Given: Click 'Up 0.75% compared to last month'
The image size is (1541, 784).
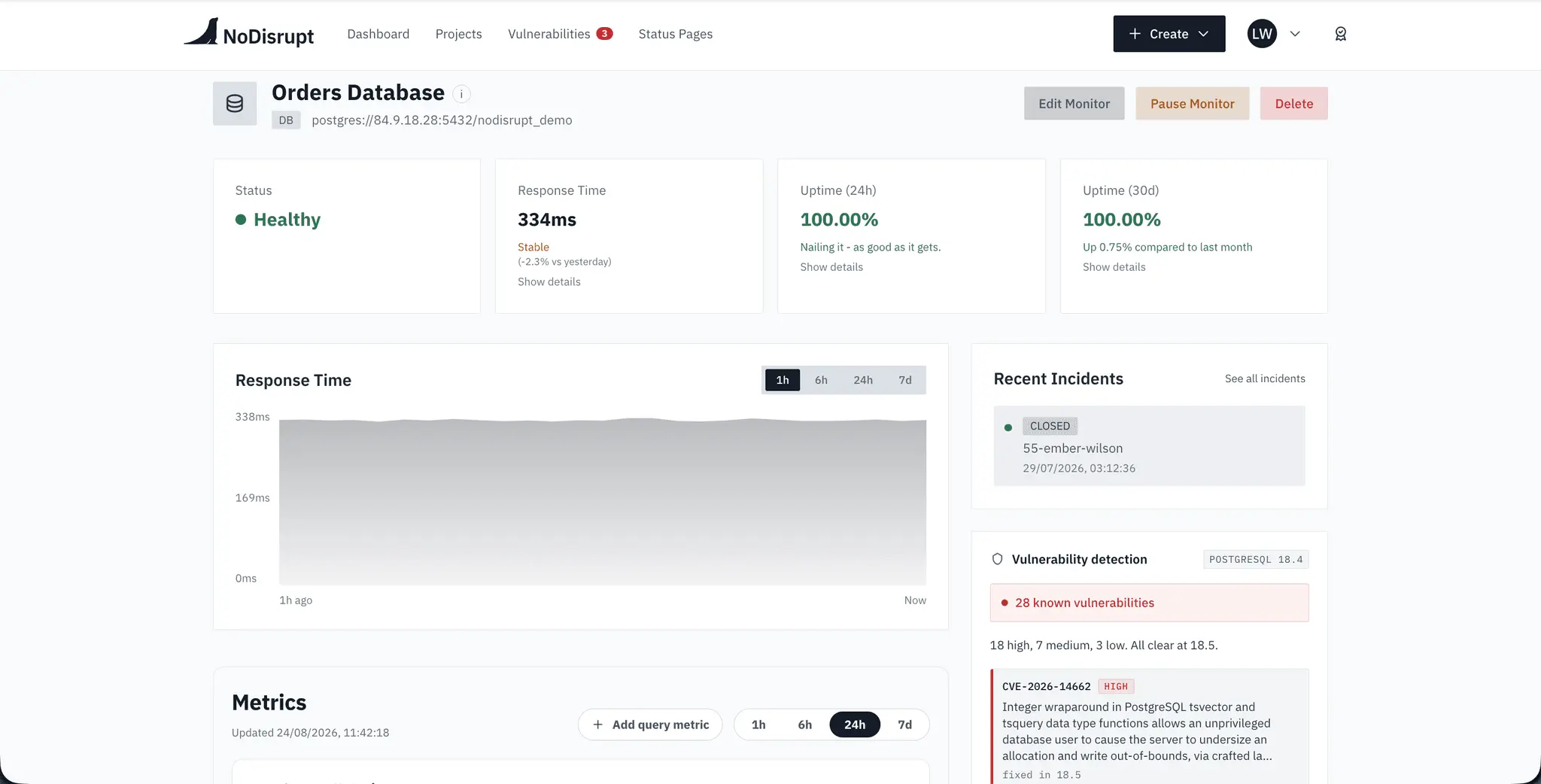Looking at the screenshot, I should pyautogui.click(x=1167, y=247).
